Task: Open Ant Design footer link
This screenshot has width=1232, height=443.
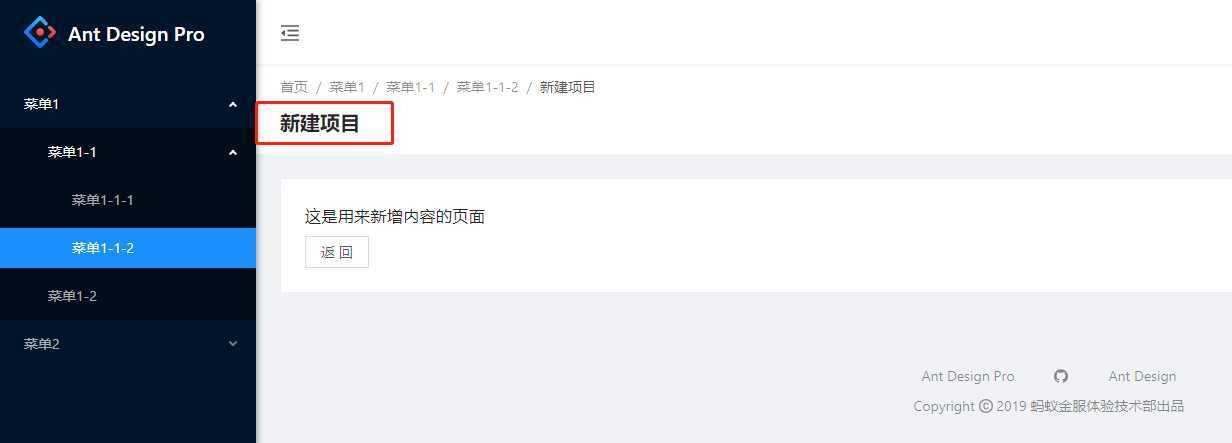Action: click(1142, 376)
